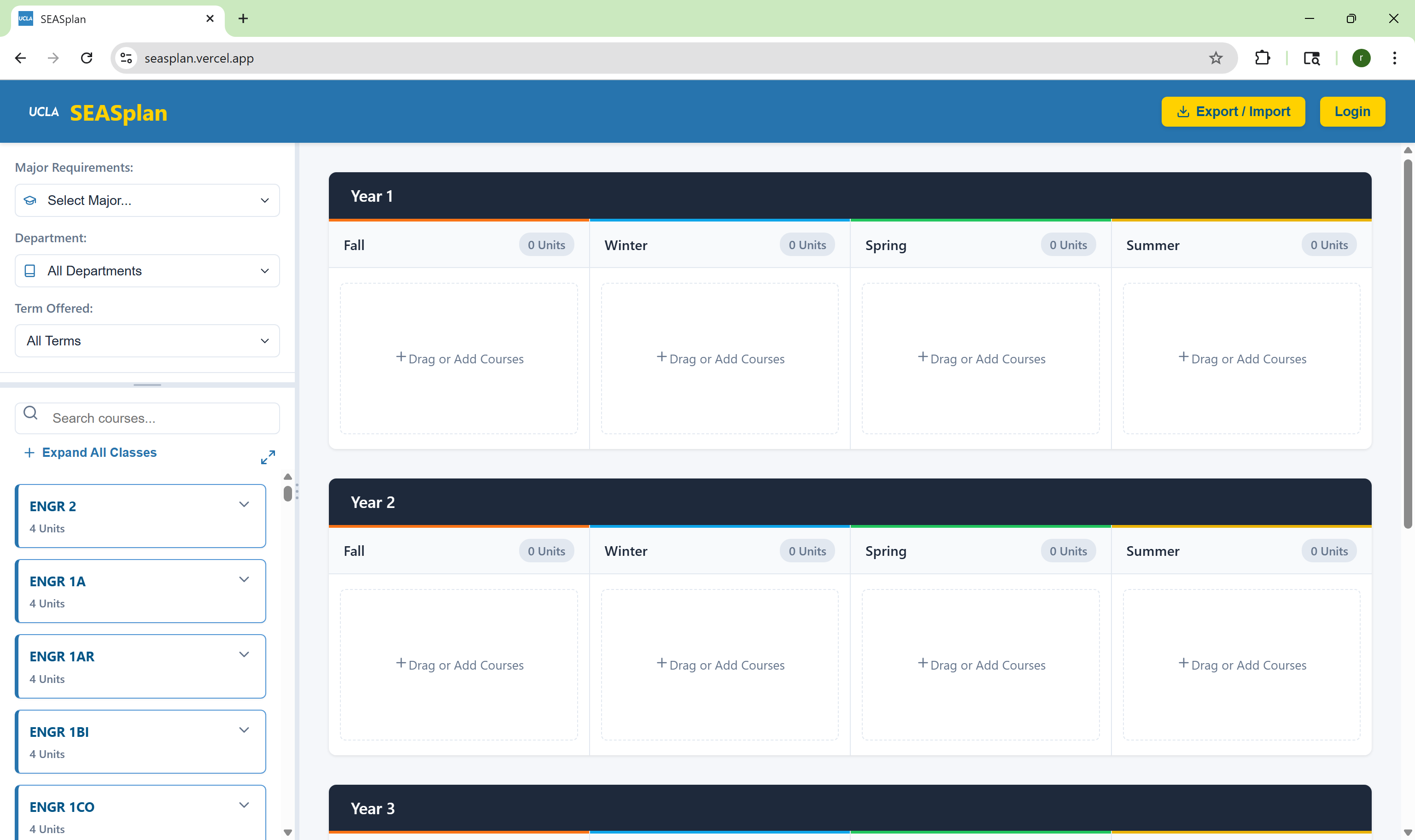Screen dimensions: 1415x840
Task: Open the browser extensions puzzle icon
Action: point(1262,58)
